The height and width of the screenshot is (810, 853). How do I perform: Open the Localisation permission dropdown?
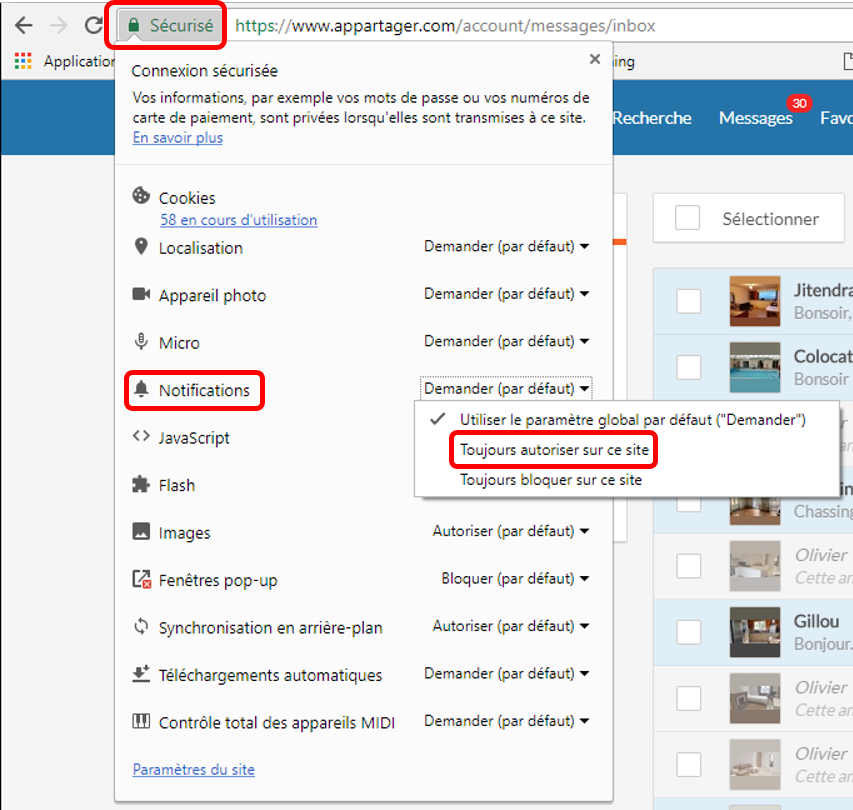[x=506, y=247]
